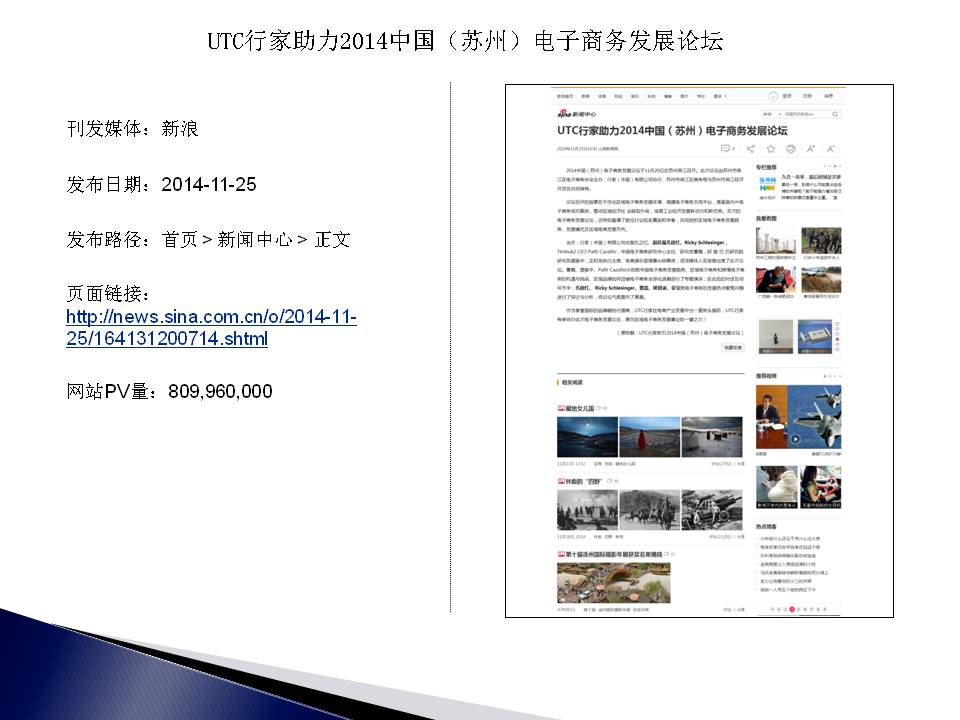Open the car in mud sidebar thumbnail
The image size is (960, 720).
(821, 280)
